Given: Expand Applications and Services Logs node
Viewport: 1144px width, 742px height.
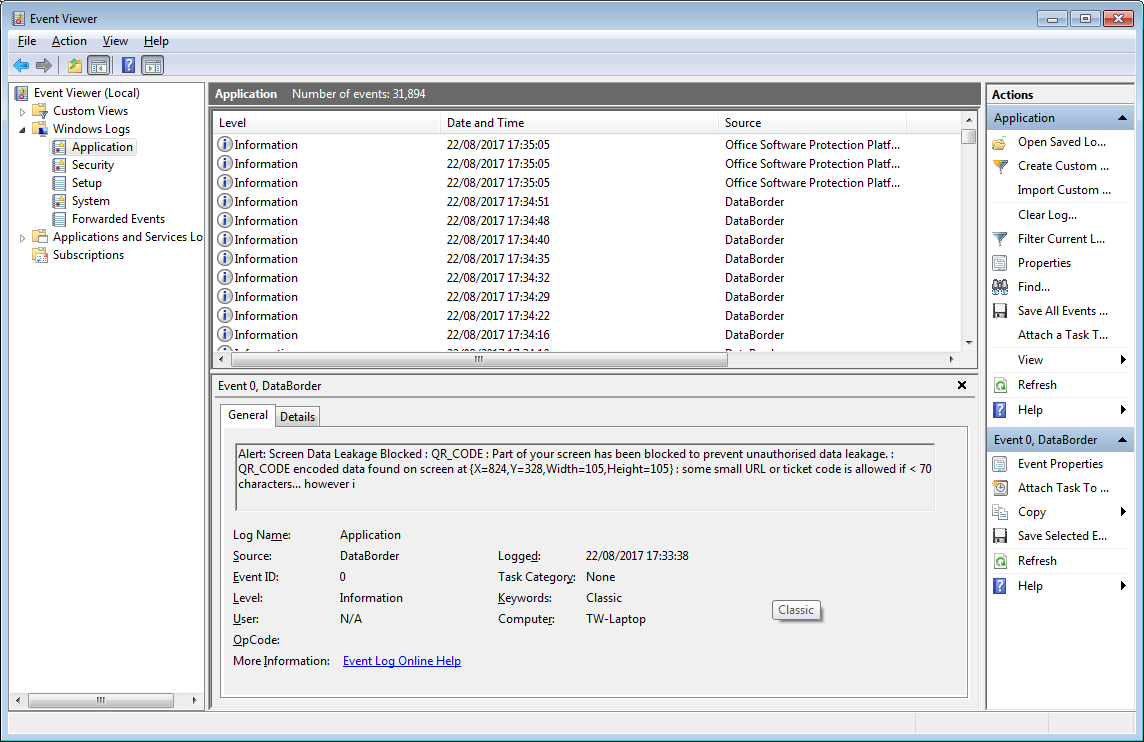Looking at the screenshot, I should coord(23,237).
